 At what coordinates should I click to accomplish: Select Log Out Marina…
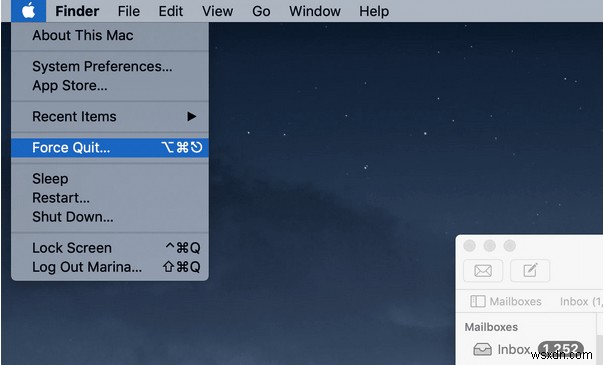[110, 267]
